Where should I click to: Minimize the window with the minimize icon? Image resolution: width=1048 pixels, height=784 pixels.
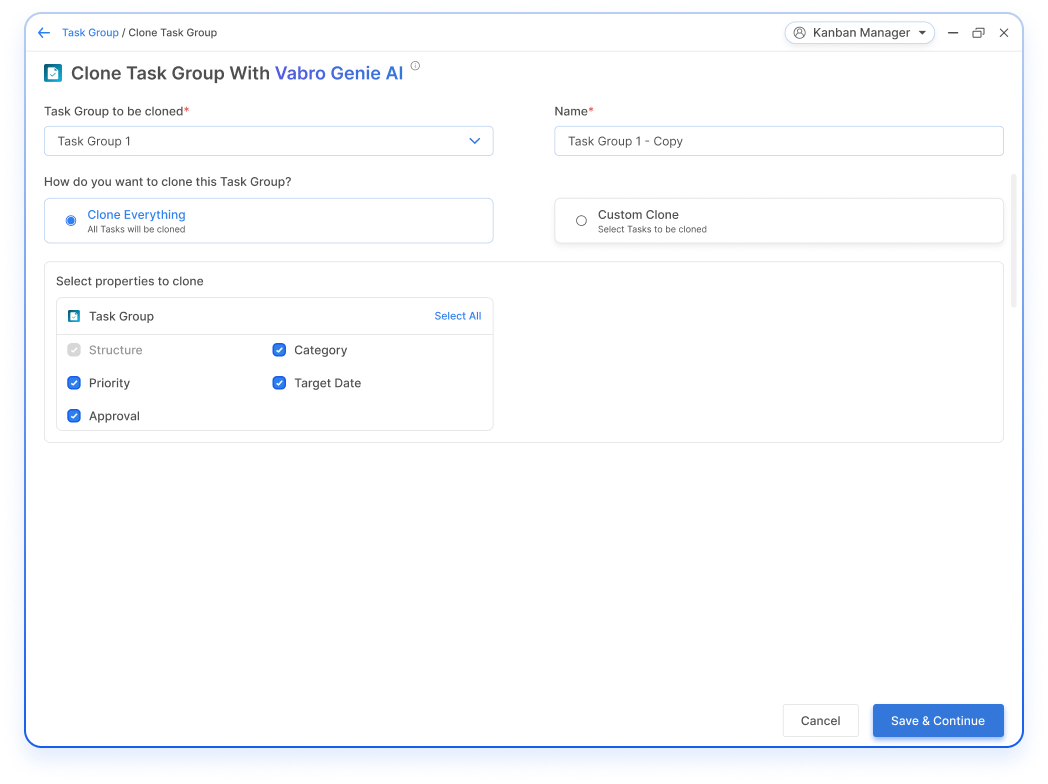(x=953, y=33)
